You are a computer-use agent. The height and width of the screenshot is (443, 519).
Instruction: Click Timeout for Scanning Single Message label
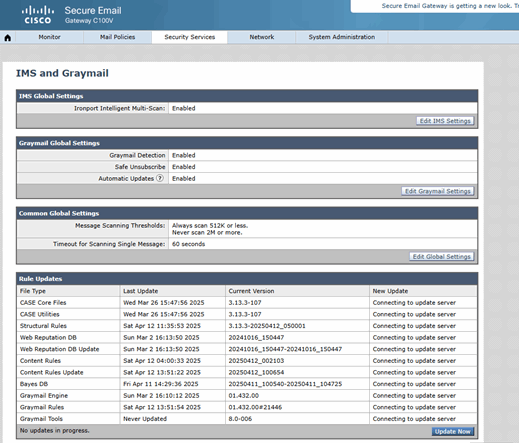(109, 244)
